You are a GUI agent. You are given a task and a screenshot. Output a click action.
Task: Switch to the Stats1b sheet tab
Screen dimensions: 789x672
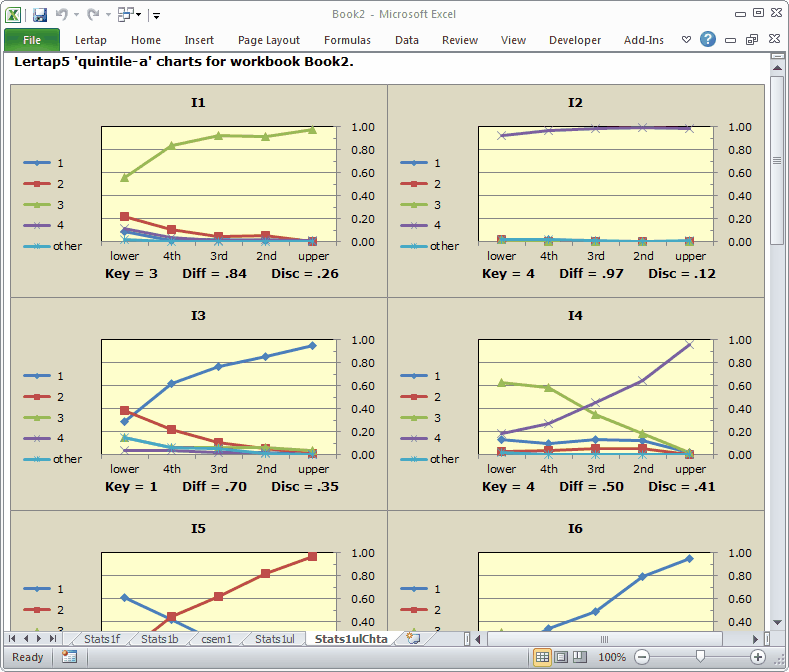pos(160,639)
